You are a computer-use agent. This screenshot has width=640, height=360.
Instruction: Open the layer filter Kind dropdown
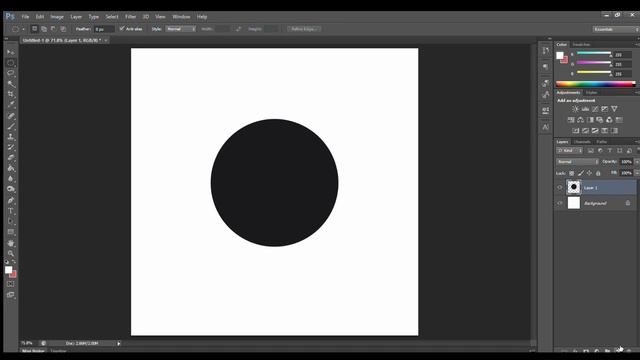(570, 151)
